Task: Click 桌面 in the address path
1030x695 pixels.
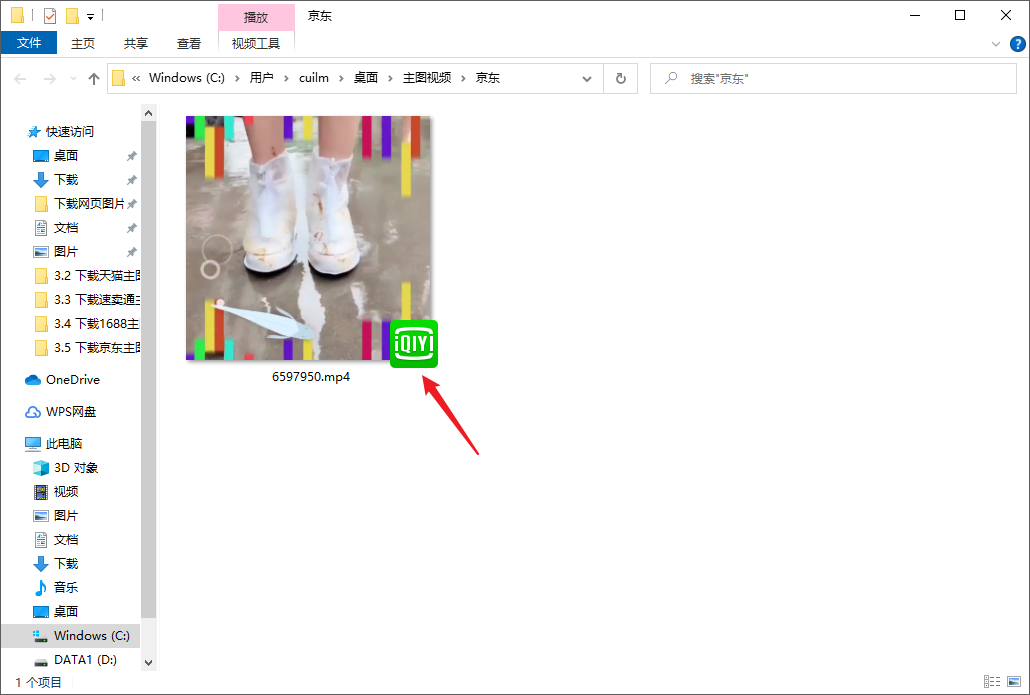Action: (365, 78)
